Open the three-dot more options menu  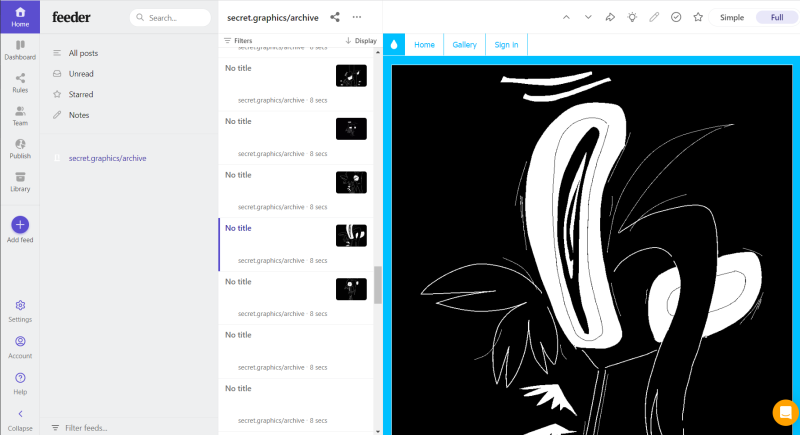[x=357, y=17]
